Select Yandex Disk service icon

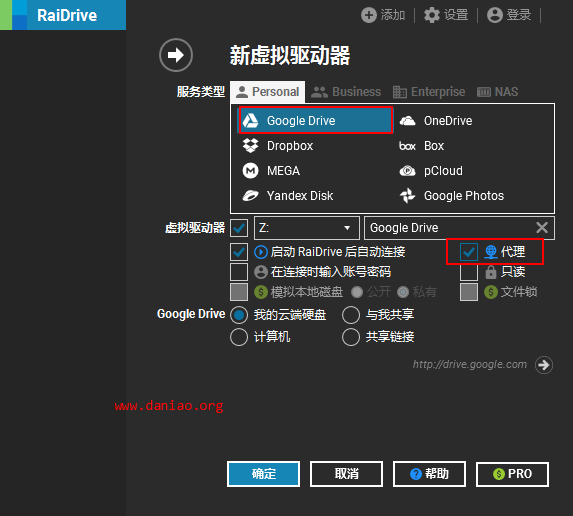click(x=250, y=196)
